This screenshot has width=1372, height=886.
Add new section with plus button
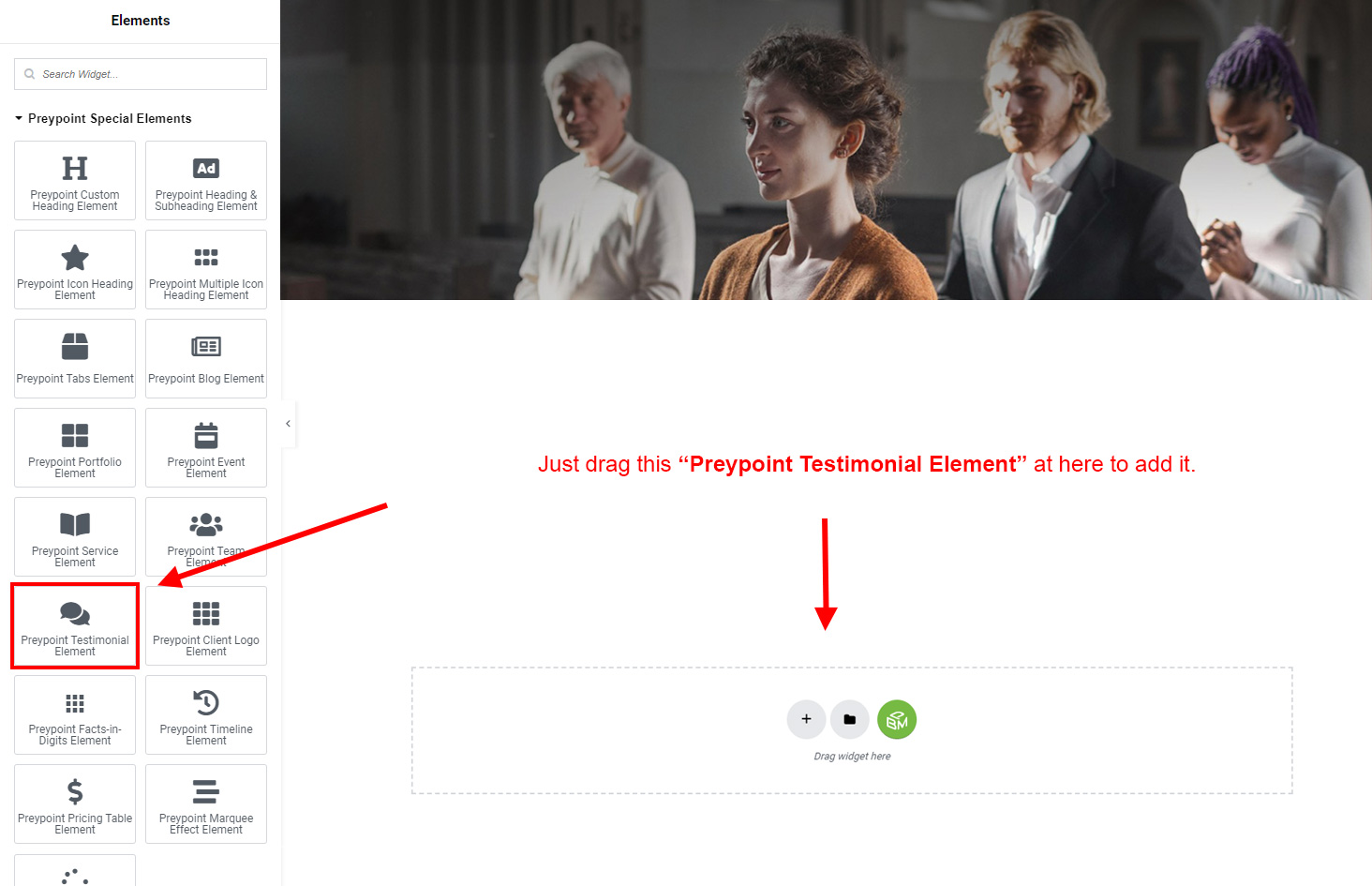pyautogui.click(x=806, y=719)
